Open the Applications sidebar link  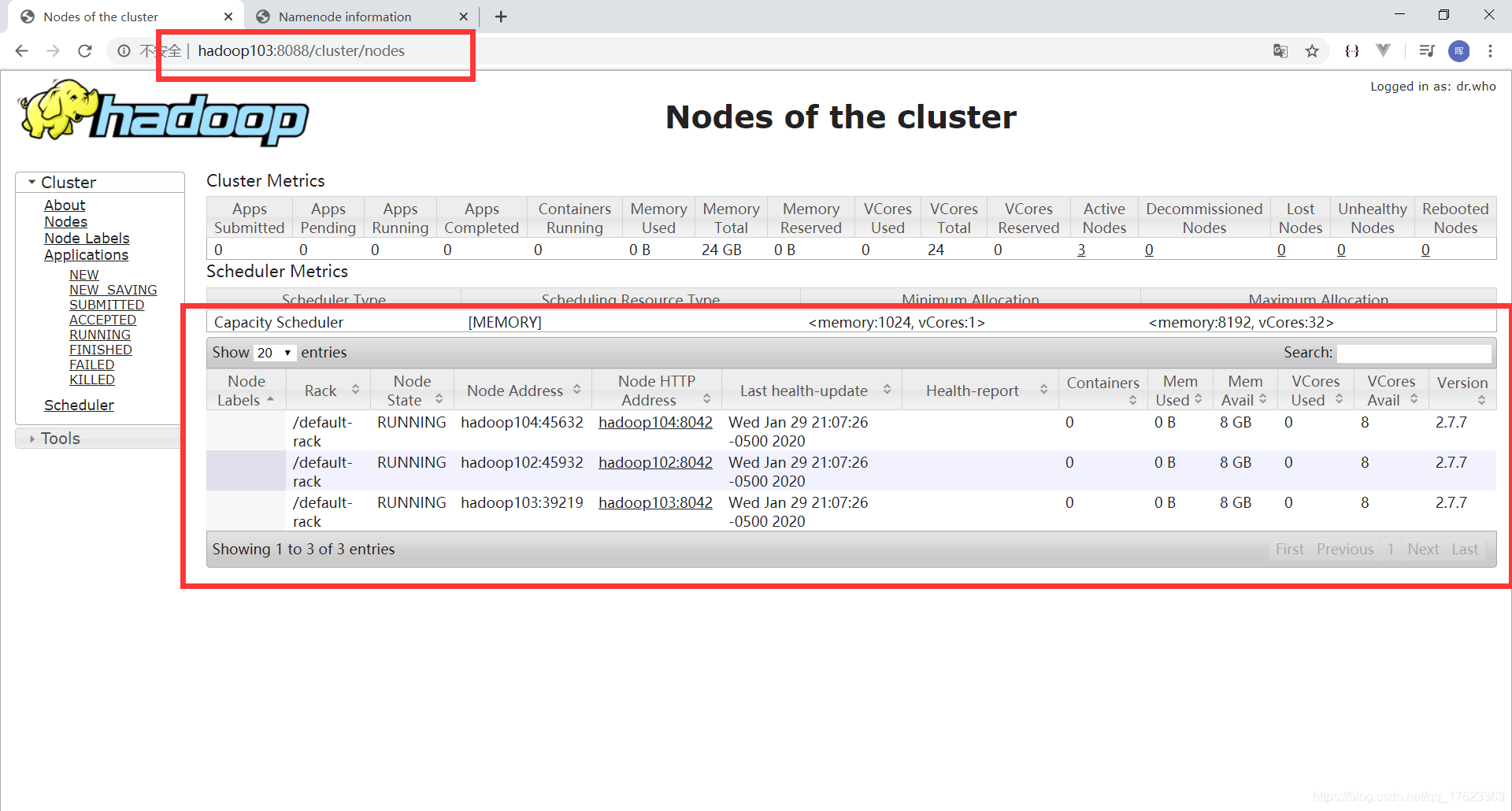(86, 255)
